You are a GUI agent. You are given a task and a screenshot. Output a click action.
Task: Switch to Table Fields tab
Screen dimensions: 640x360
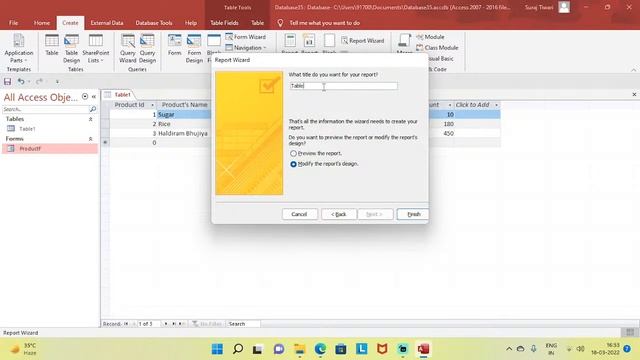coord(224,23)
